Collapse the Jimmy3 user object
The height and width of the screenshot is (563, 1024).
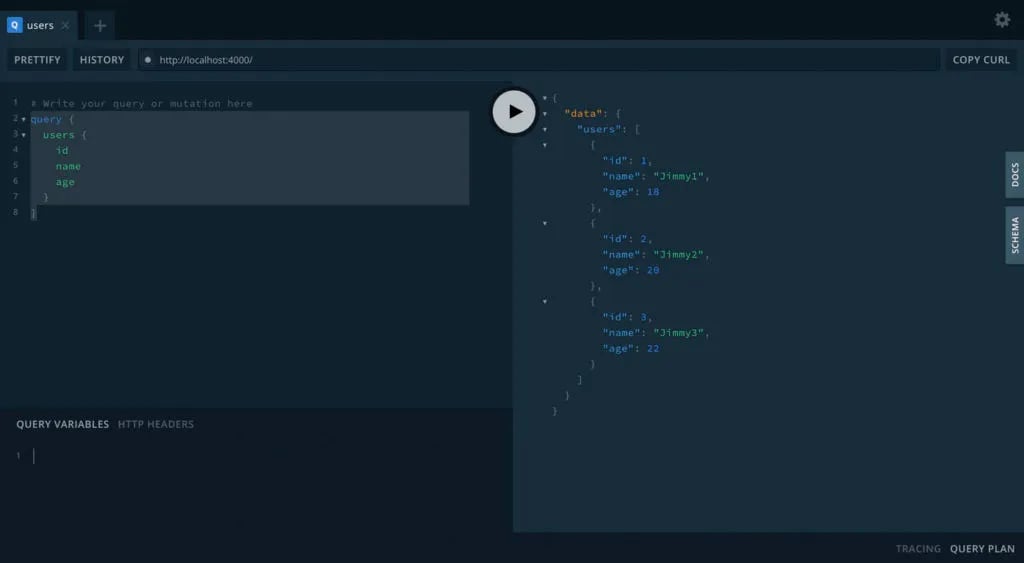pos(545,302)
